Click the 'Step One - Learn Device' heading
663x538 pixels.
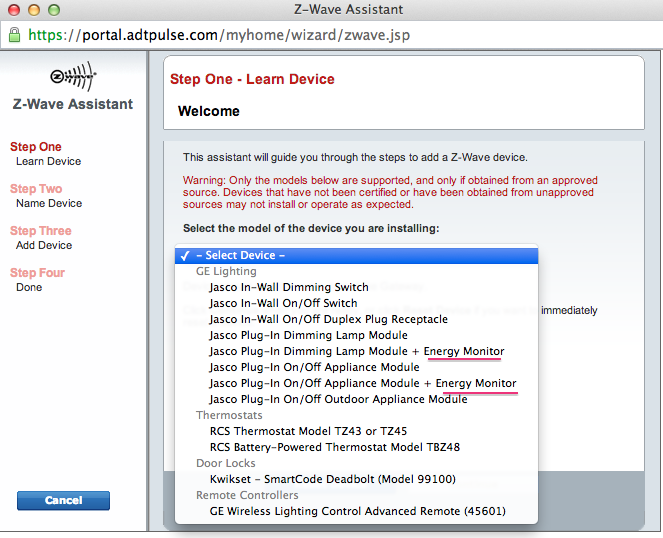252,79
